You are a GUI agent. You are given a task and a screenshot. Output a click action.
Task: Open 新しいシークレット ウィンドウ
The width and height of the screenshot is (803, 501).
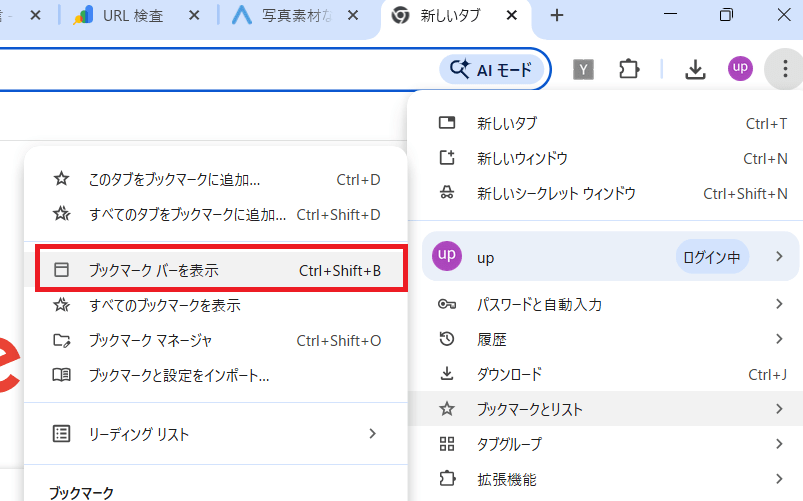coord(556,193)
